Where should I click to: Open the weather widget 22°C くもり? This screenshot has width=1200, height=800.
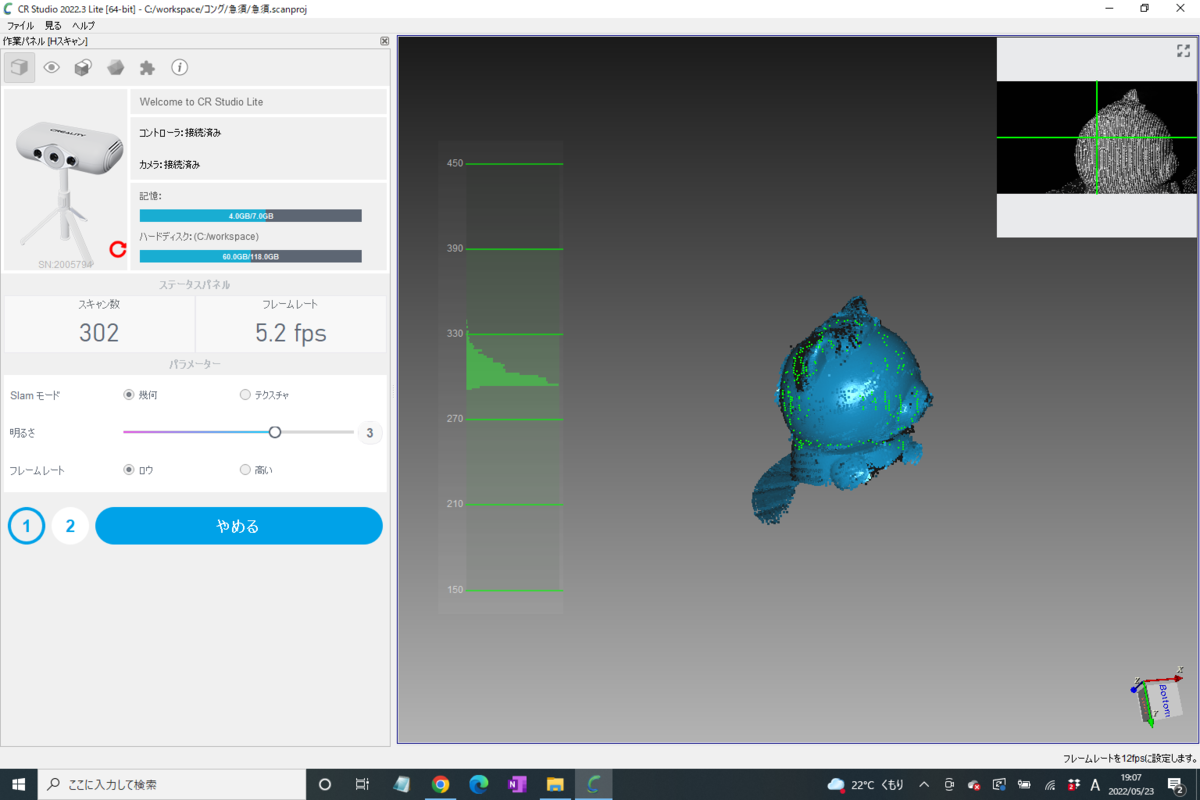pyautogui.click(x=866, y=785)
